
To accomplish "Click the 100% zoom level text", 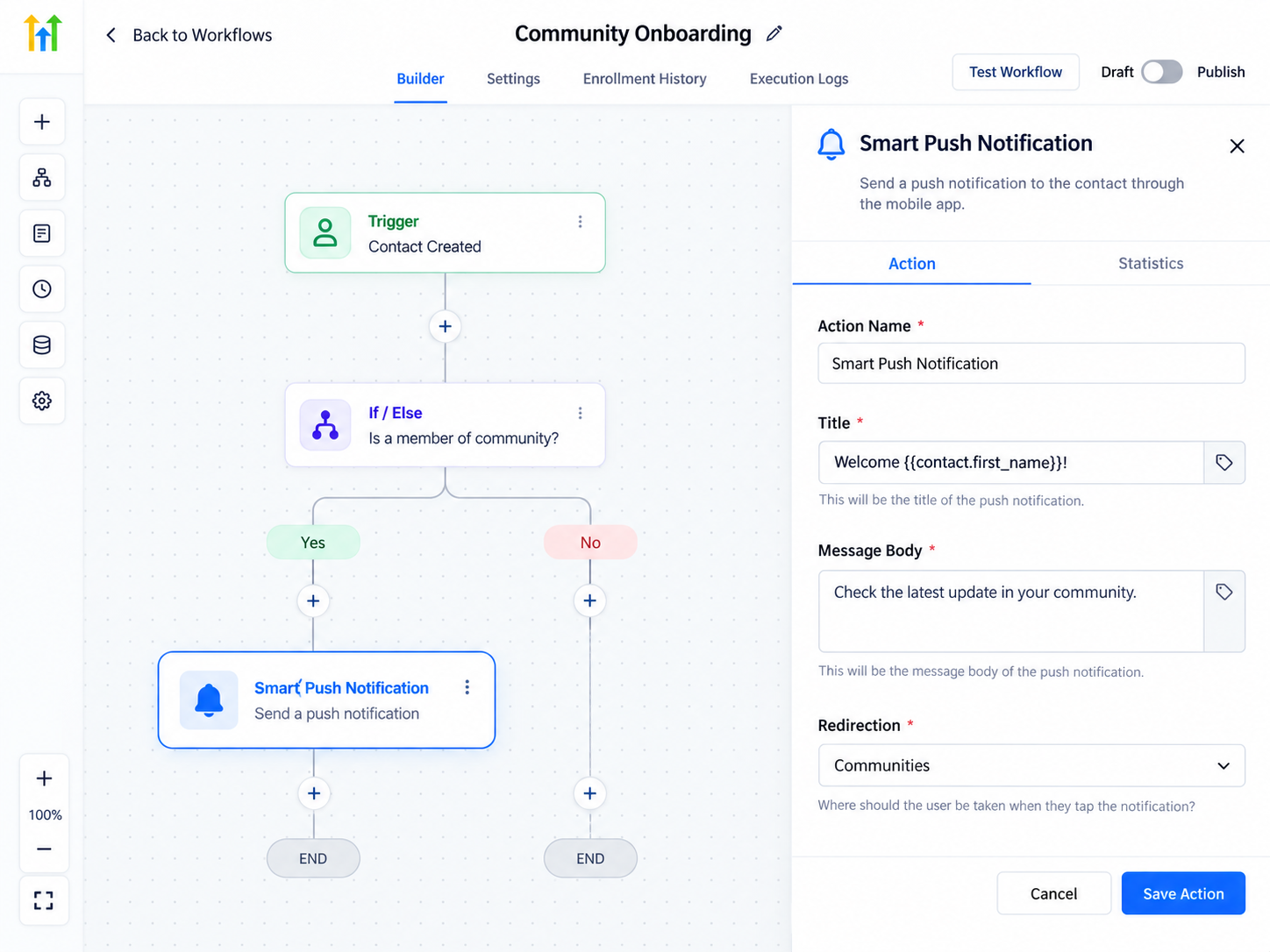I will click(45, 814).
